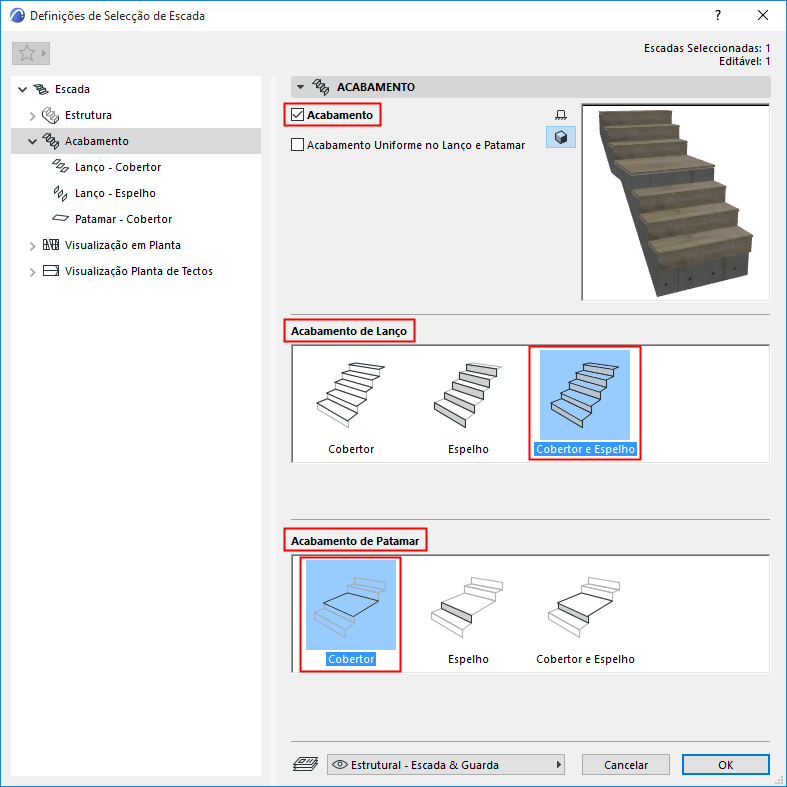Screen dimensions: 787x787
Task: Click the OK button
Action: pyautogui.click(x=725, y=764)
